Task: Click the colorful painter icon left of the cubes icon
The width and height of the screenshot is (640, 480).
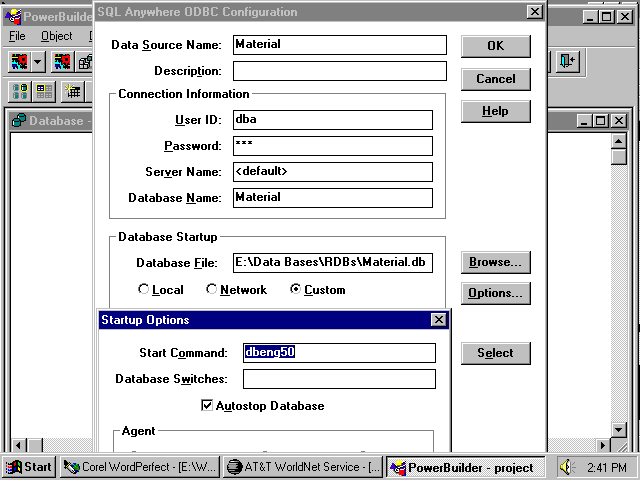Action: [62, 62]
